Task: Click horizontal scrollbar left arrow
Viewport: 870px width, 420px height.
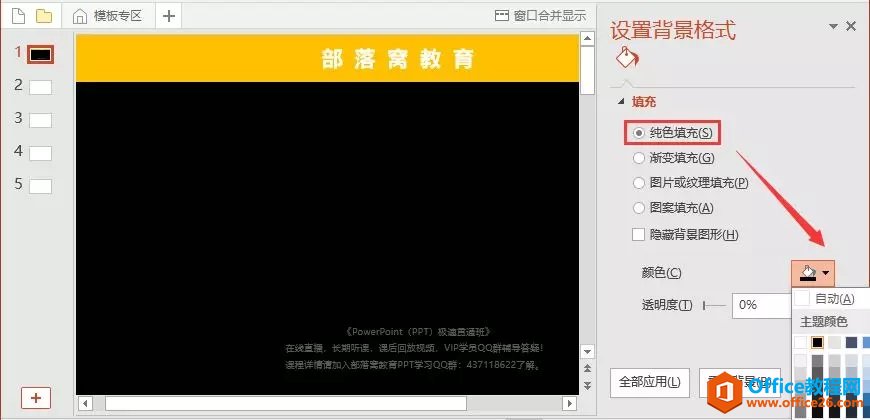Action: (85, 403)
